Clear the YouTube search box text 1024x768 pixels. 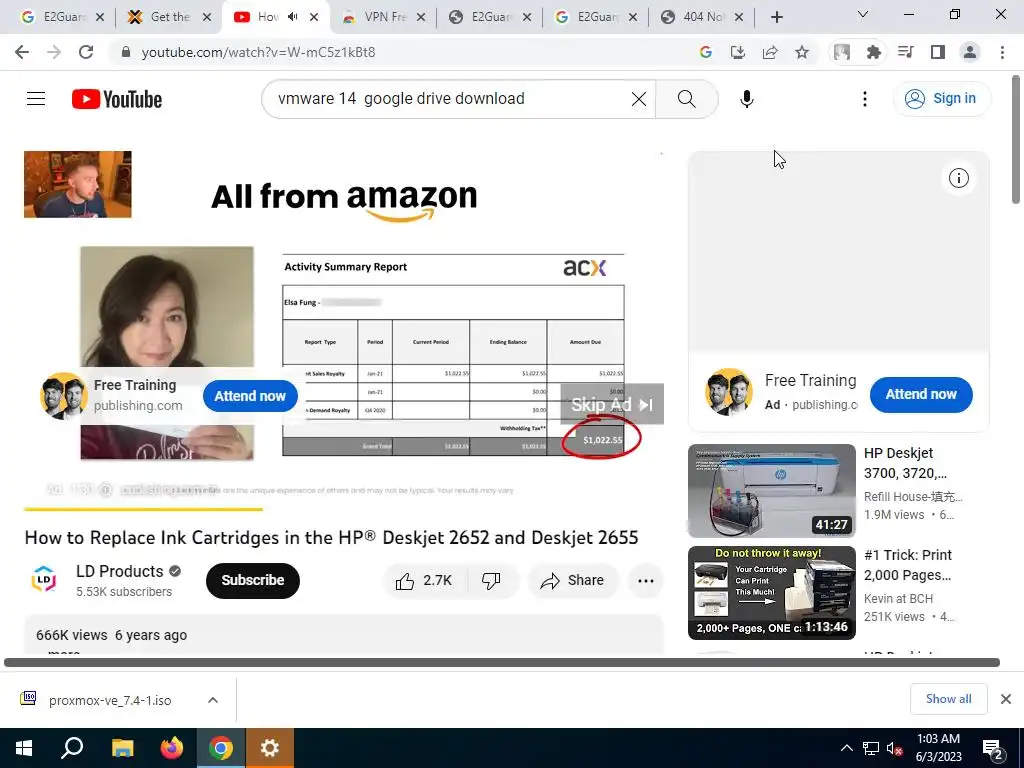coord(639,99)
